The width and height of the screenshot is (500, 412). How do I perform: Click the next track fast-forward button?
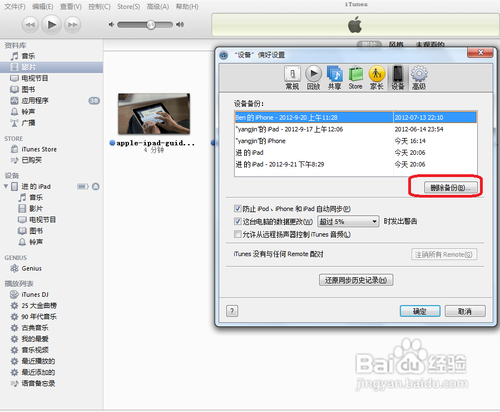click(72, 25)
